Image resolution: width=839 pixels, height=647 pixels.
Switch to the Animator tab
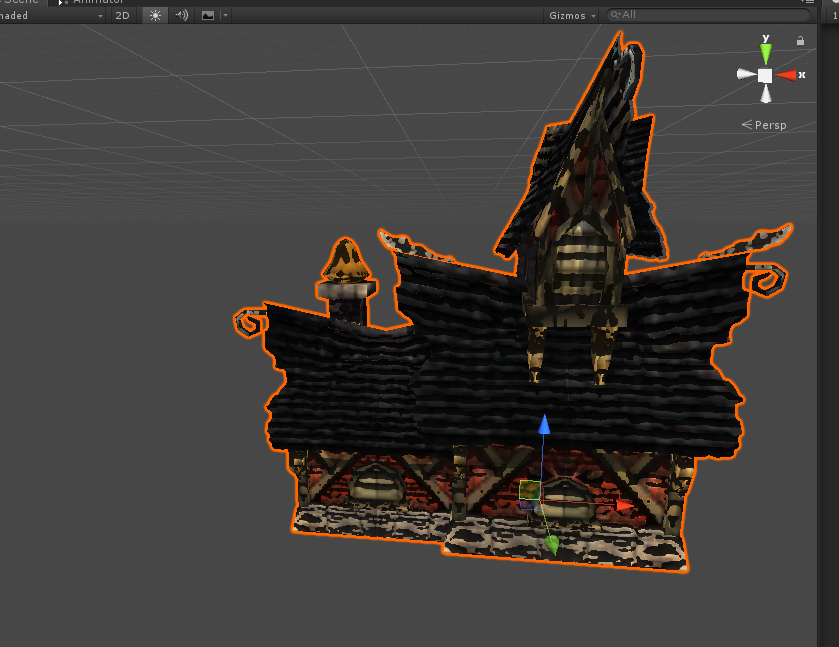pyautogui.click(x=91, y=2)
